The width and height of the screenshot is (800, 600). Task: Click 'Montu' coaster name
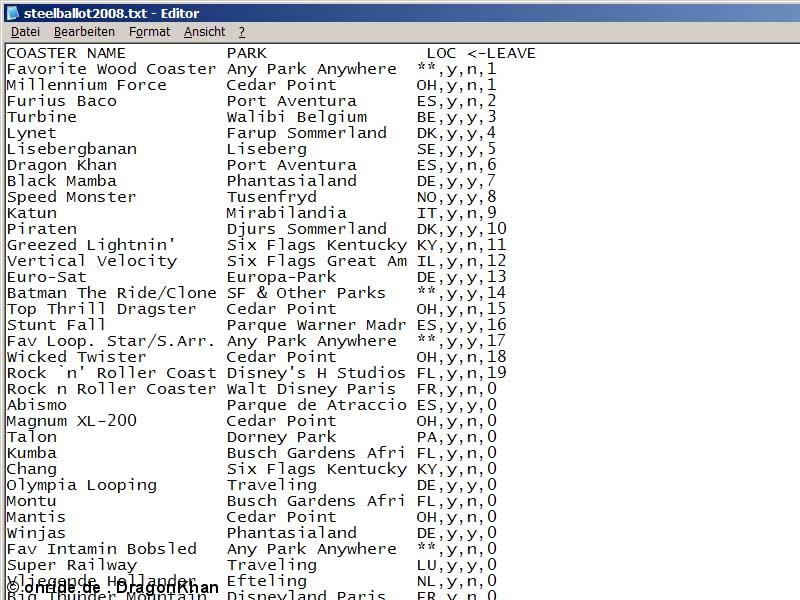[x=32, y=501]
